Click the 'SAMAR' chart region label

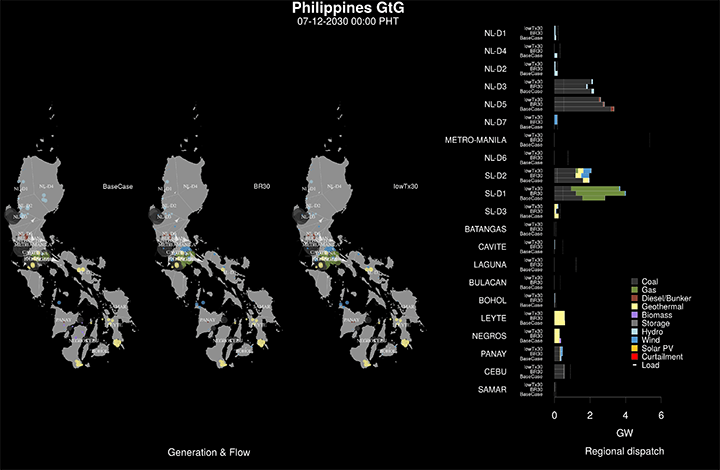tap(492, 390)
